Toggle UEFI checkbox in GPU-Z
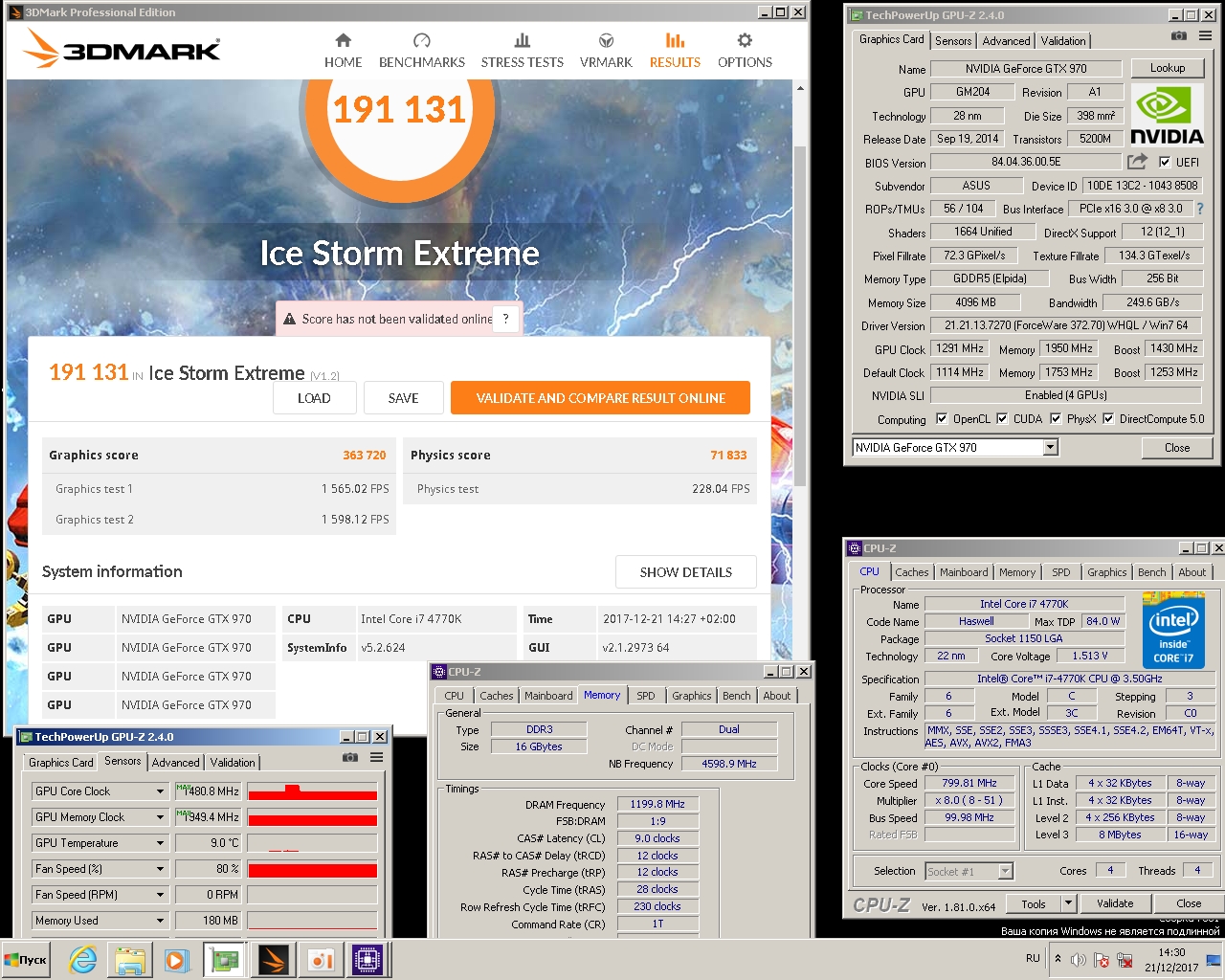Image resolution: width=1225 pixels, height=980 pixels. click(x=1165, y=163)
